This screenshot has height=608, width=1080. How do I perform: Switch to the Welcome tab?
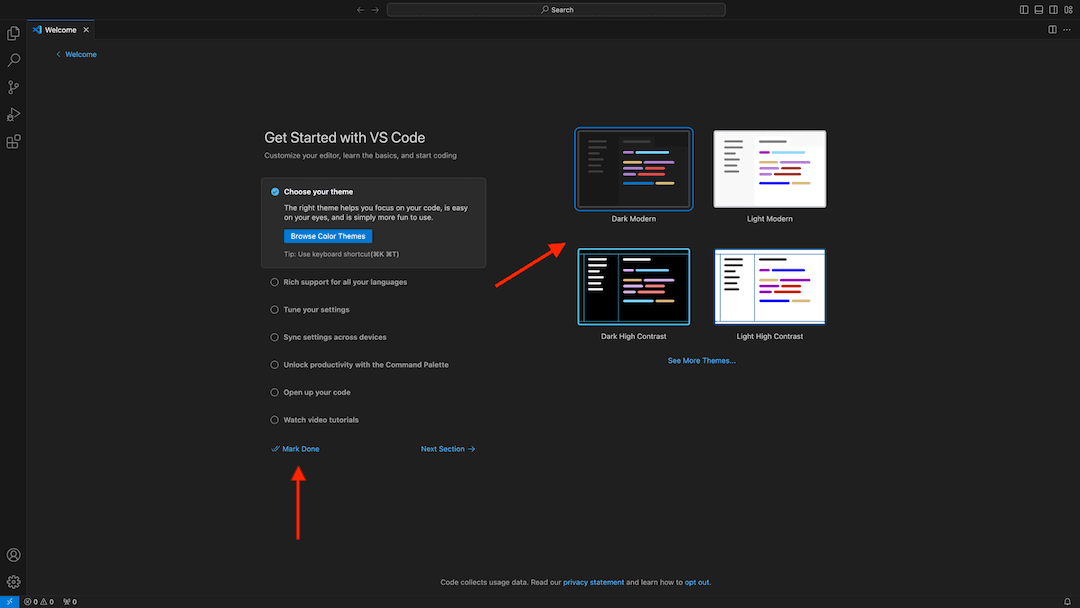(x=60, y=30)
